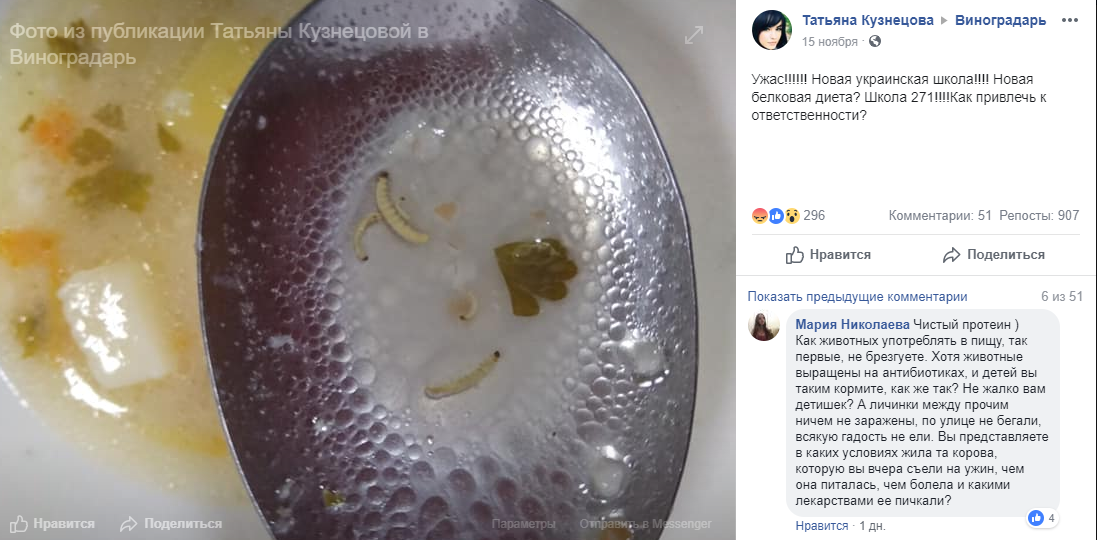The image size is (1097, 540).
Task: Click the thumbs-up reaction badge on the comment
Action: (x=1036, y=518)
